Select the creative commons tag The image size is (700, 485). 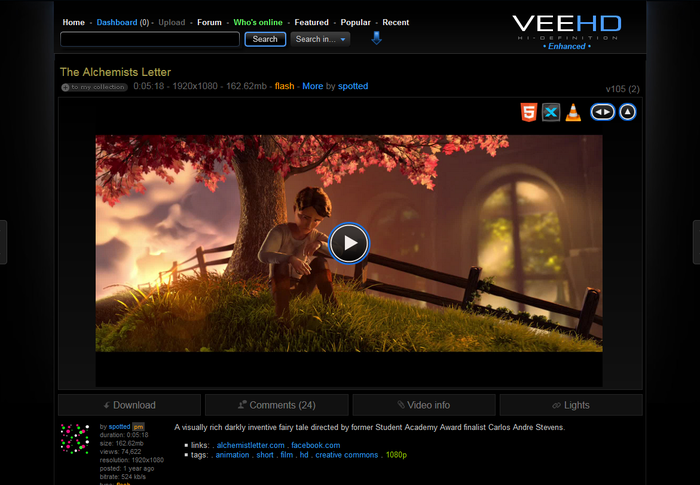pos(347,455)
